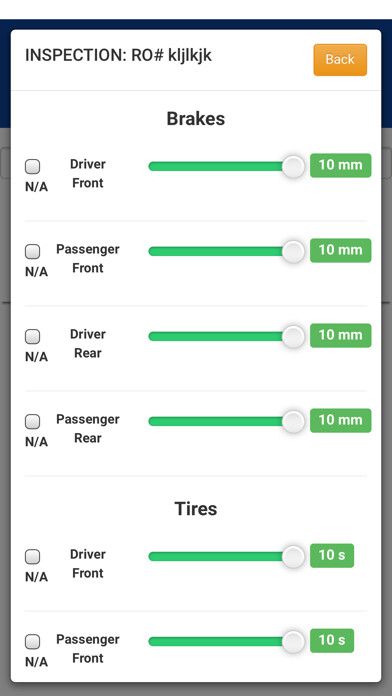
Task: Click the Brakes Passenger Front 10 mm badge
Action: [x=341, y=250]
